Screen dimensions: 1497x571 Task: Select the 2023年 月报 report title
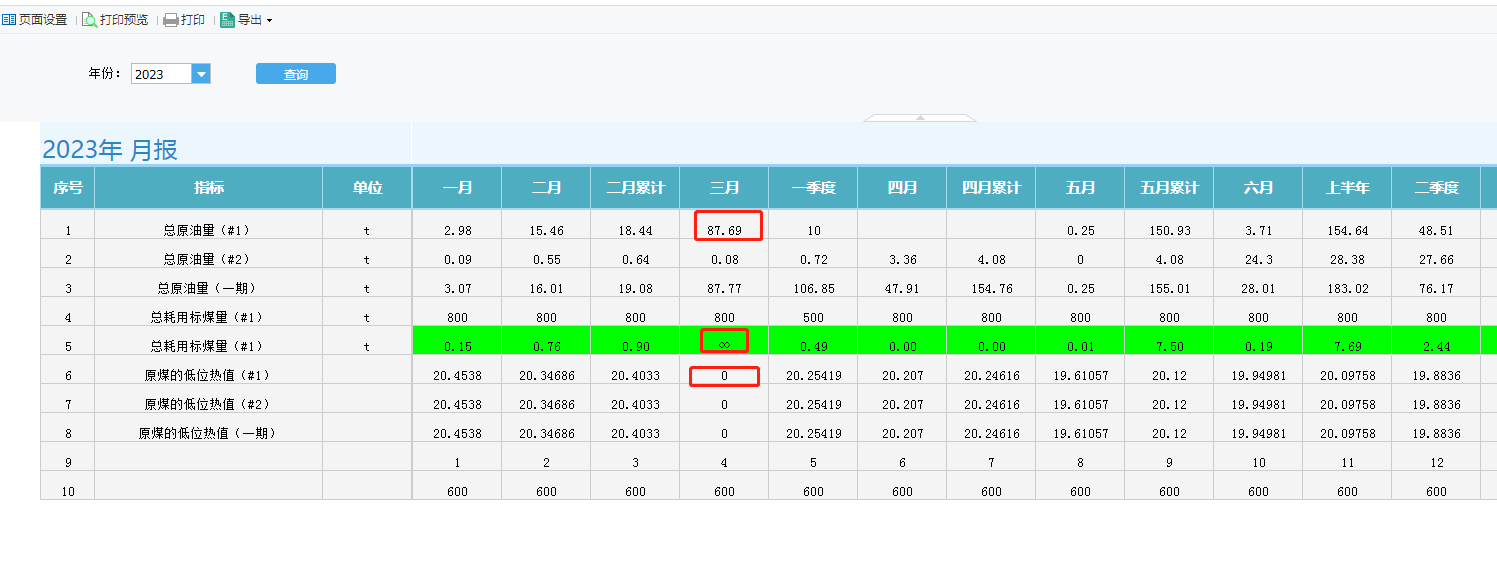coord(110,150)
